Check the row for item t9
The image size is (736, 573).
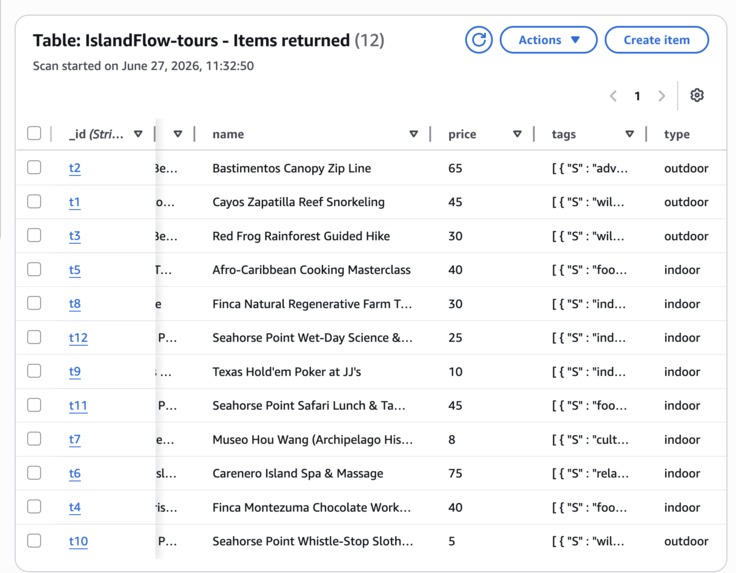[x=34, y=371]
